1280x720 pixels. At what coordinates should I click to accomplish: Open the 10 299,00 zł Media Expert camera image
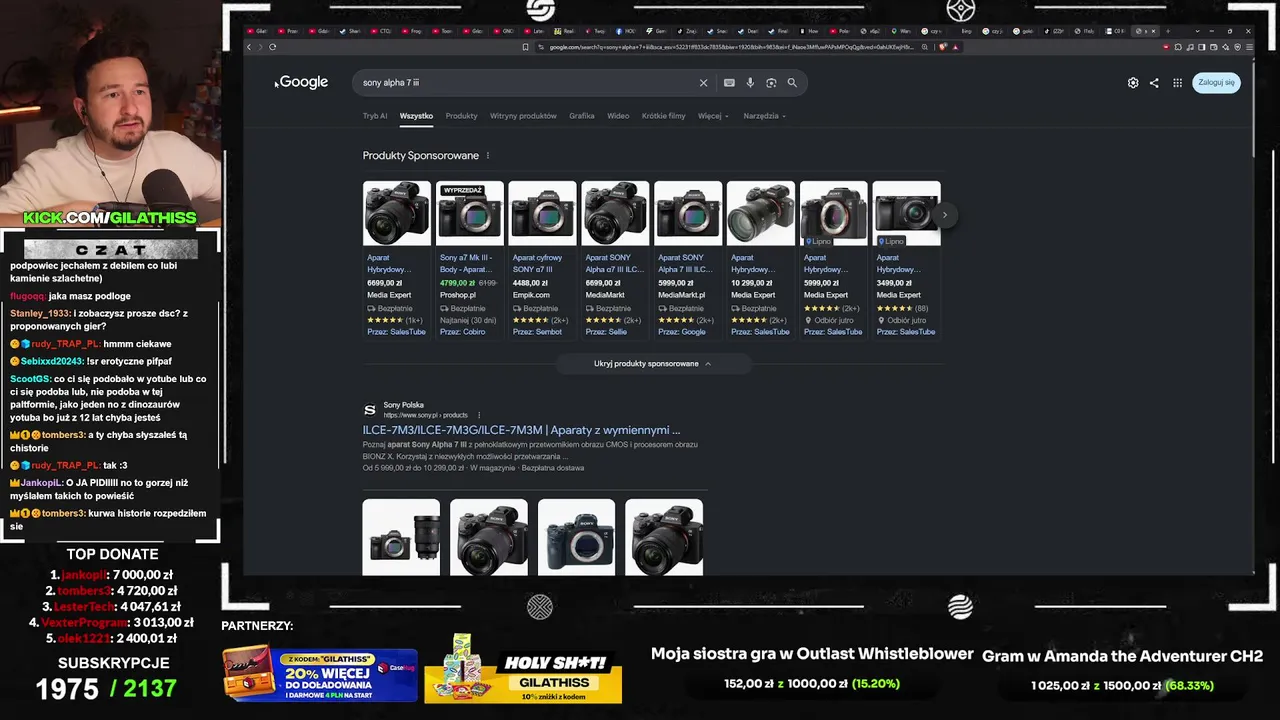click(x=761, y=213)
